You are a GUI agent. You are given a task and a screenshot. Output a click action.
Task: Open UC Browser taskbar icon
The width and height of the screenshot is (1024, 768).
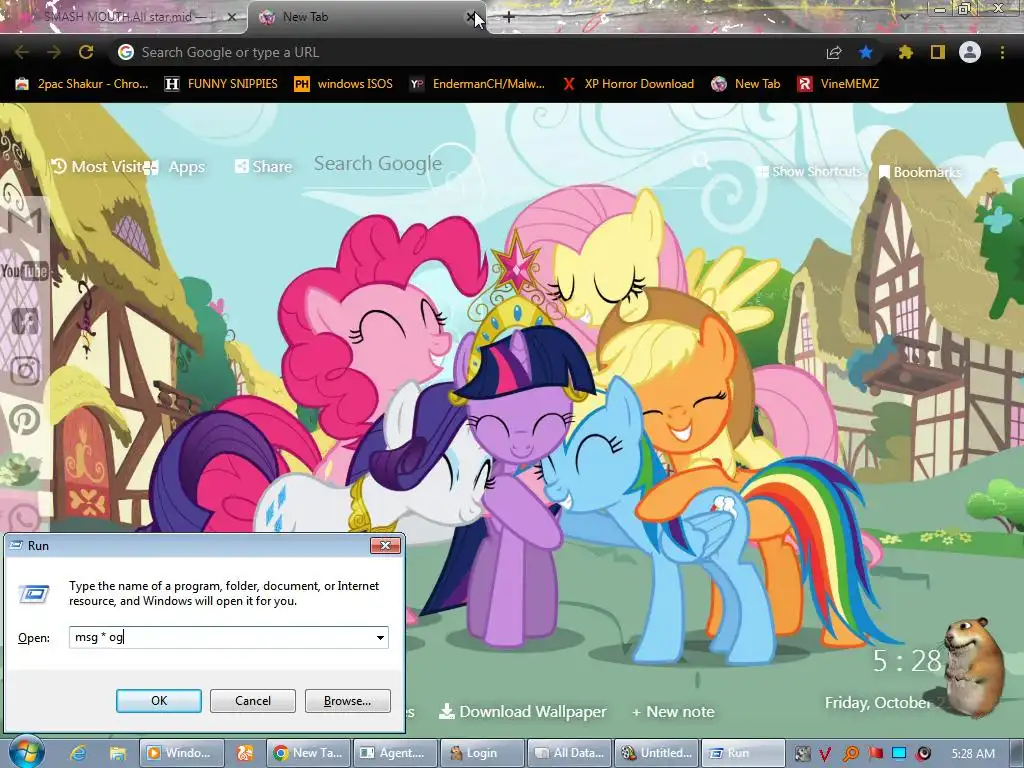point(245,753)
